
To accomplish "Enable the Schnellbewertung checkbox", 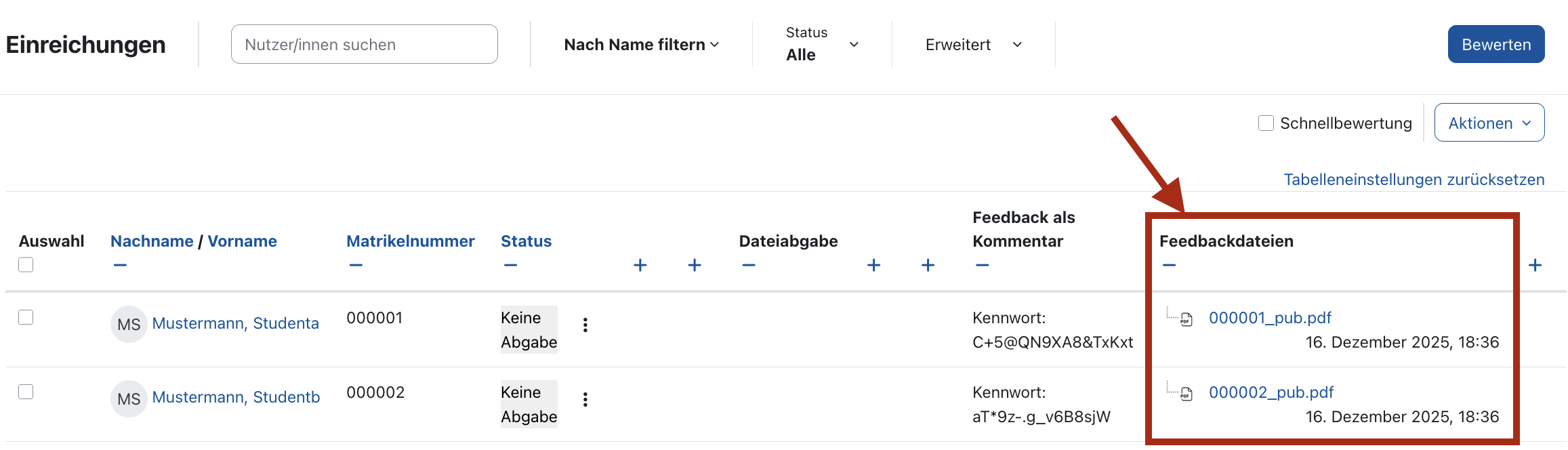I will click(x=1266, y=123).
